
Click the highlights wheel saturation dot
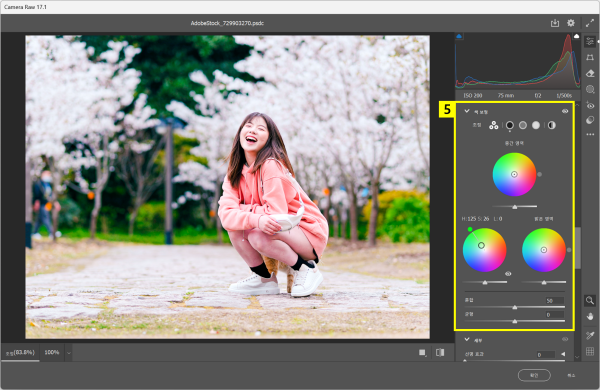tap(569, 250)
